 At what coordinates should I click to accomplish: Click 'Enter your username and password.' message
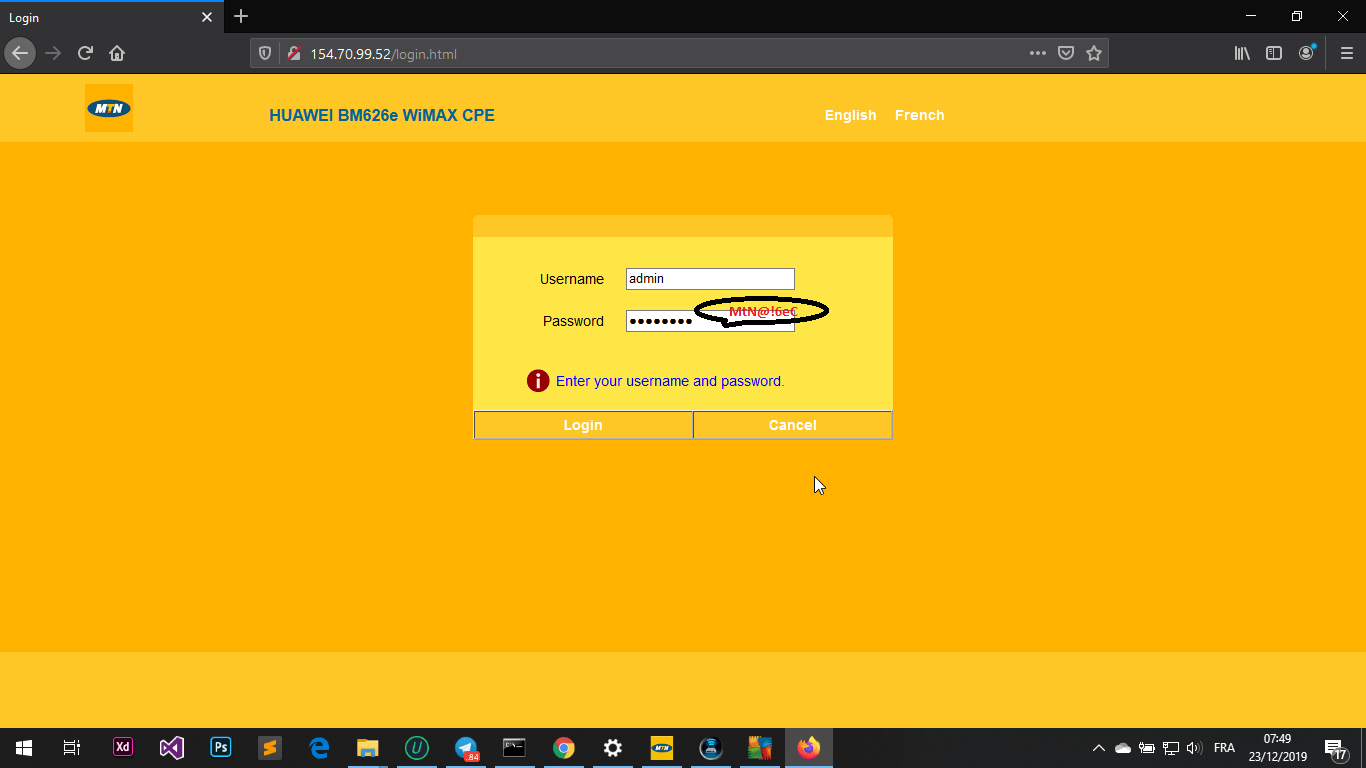(x=670, y=381)
